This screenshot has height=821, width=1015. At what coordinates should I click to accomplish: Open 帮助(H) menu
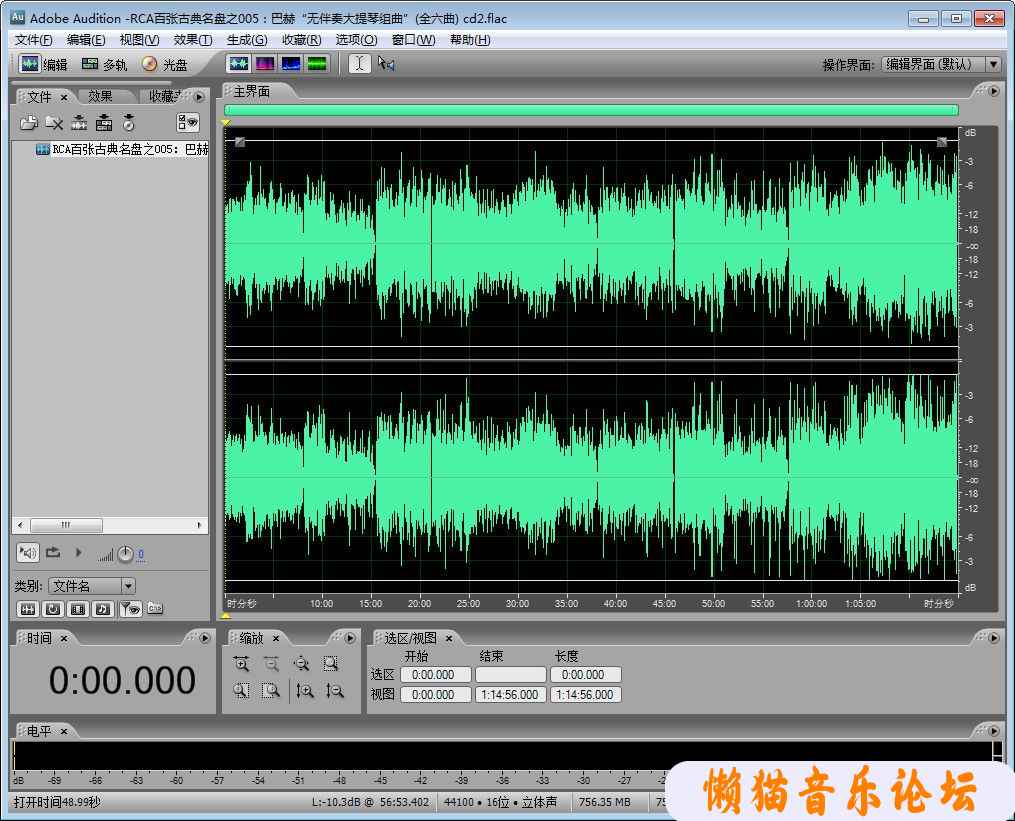[x=469, y=40]
